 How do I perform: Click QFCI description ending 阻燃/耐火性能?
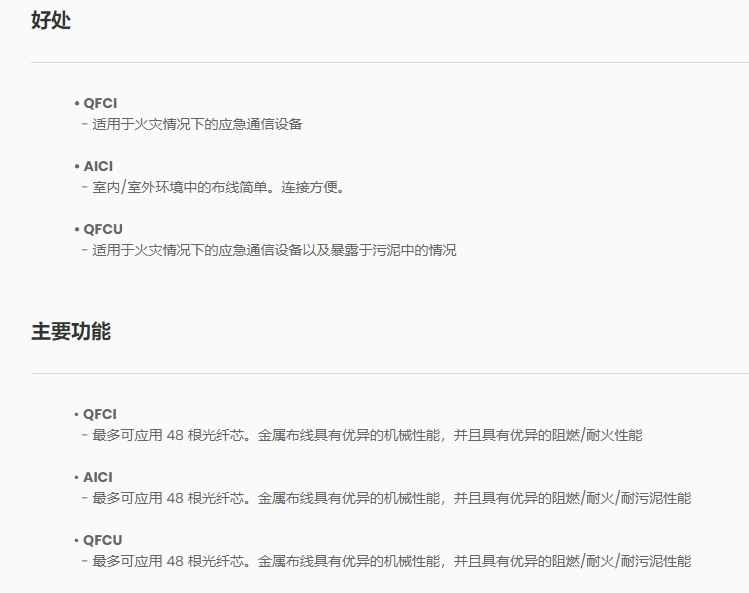[x=367, y=435]
